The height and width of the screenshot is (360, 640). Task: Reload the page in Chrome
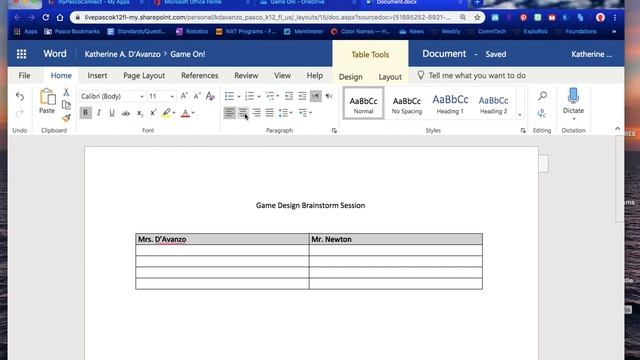(46, 18)
